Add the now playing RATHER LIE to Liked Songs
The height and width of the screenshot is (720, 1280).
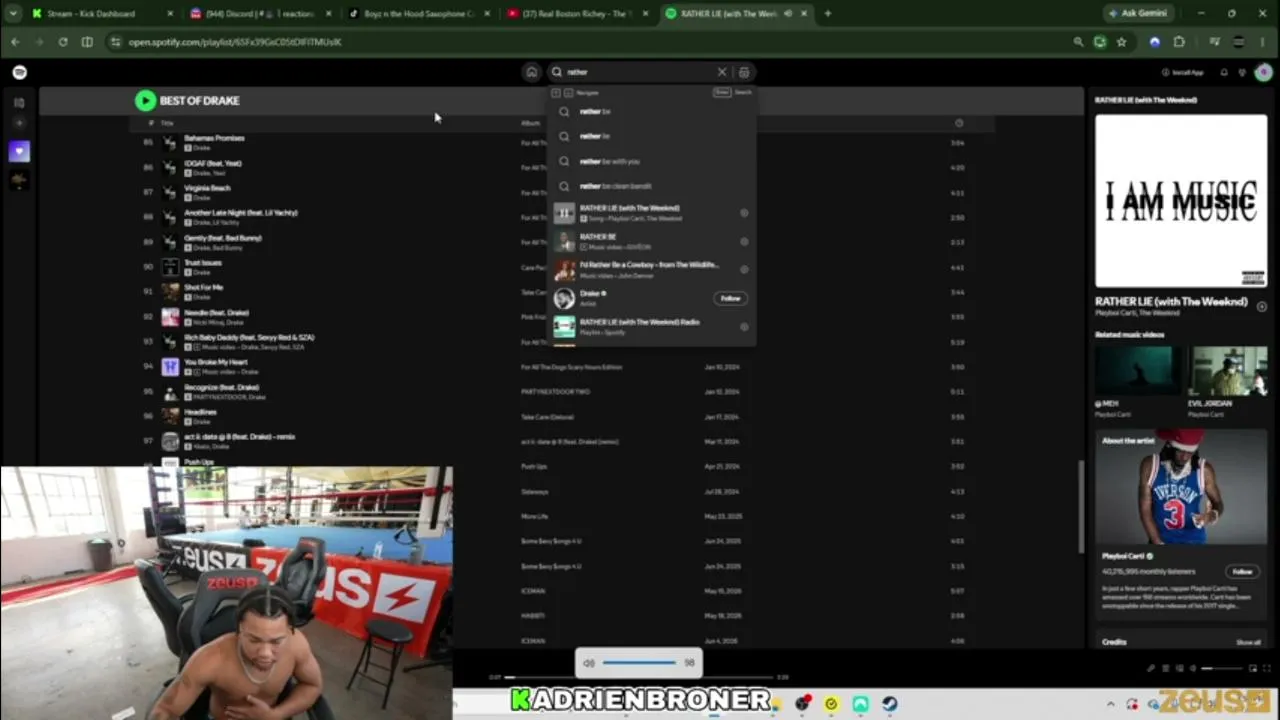pos(1262,306)
